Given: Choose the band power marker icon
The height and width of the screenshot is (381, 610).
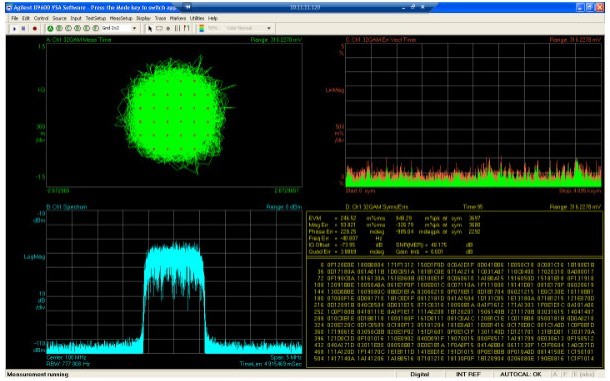Looking at the screenshot, I should click(177, 28).
